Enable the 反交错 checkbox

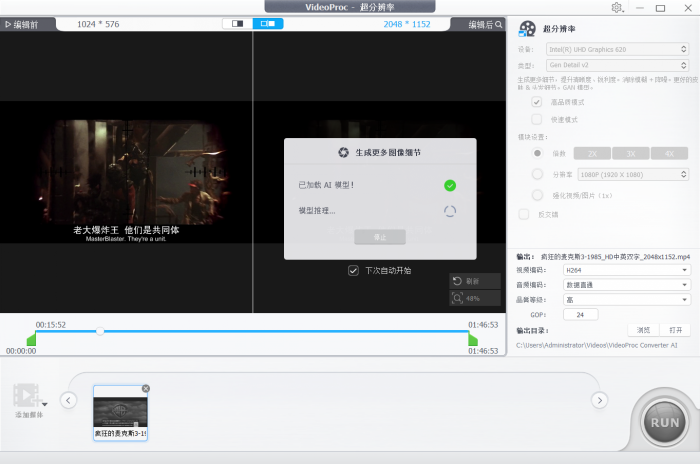pos(524,214)
